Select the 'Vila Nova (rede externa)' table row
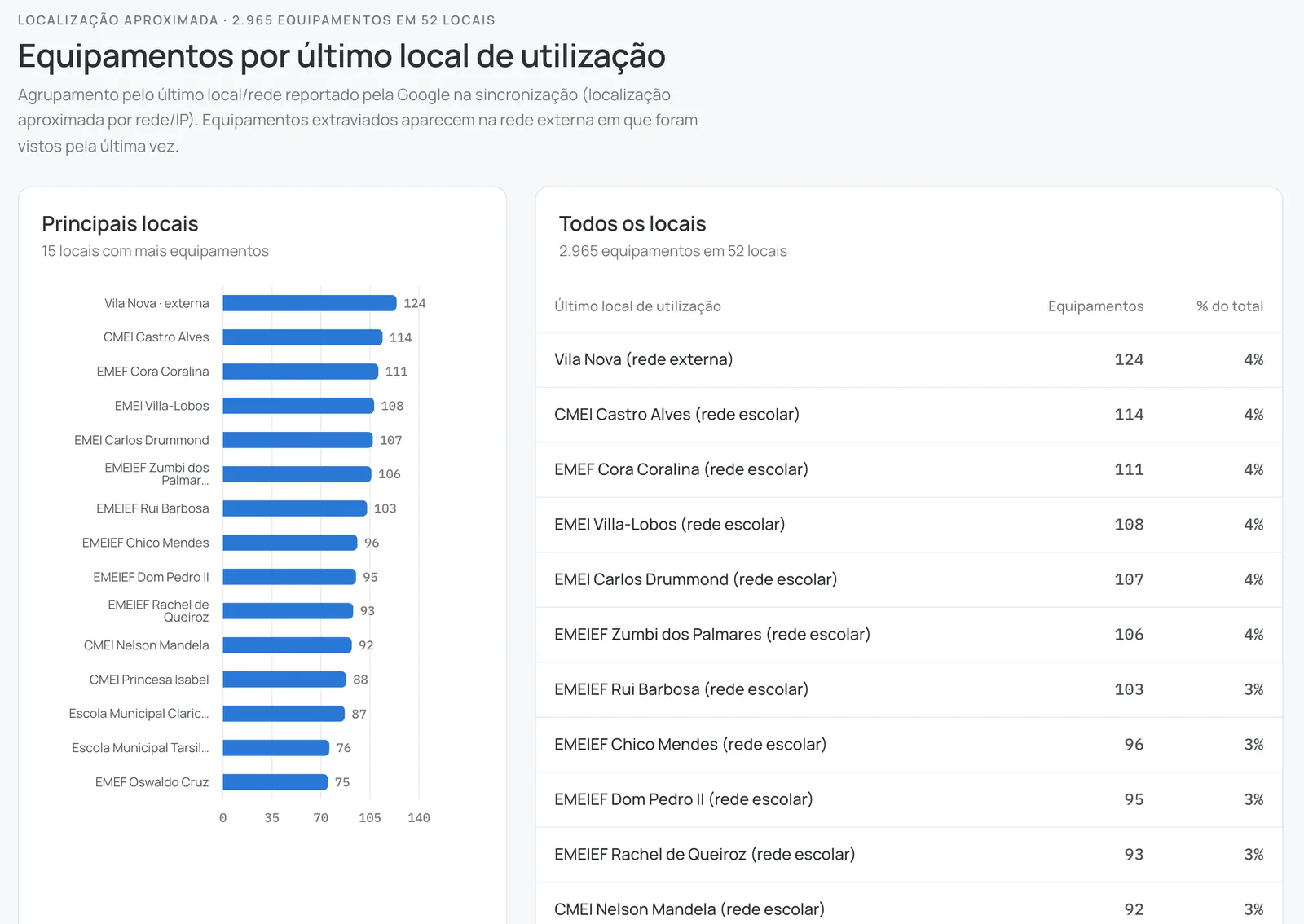The image size is (1304, 924). [909, 359]
